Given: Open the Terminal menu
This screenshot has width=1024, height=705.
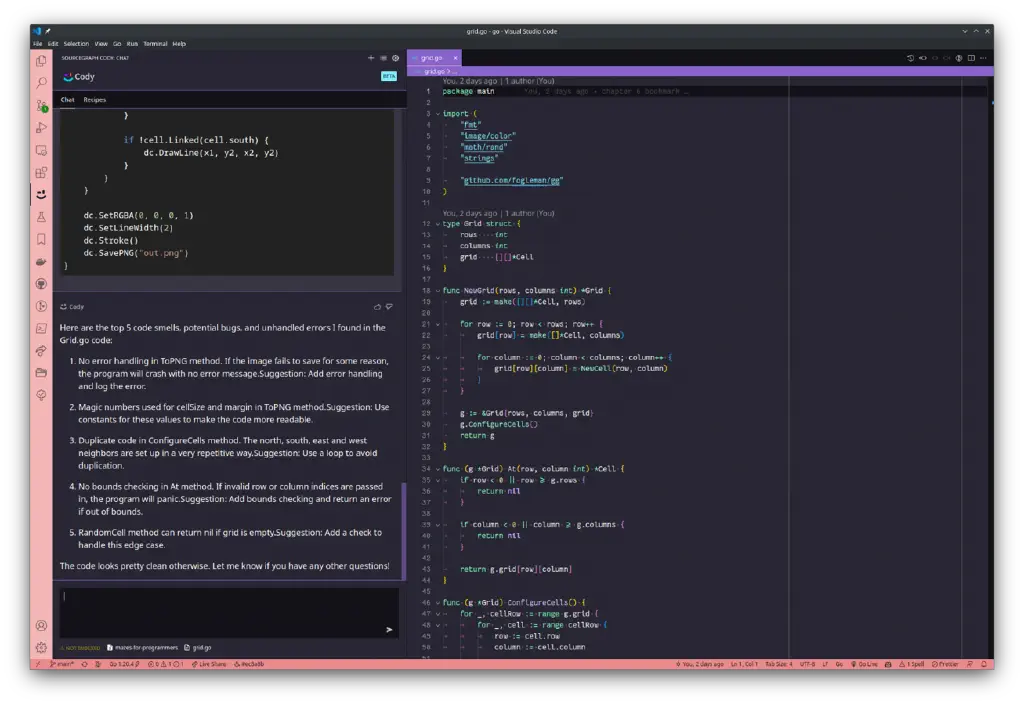Looking at the screenshot, I should point(155,44).
